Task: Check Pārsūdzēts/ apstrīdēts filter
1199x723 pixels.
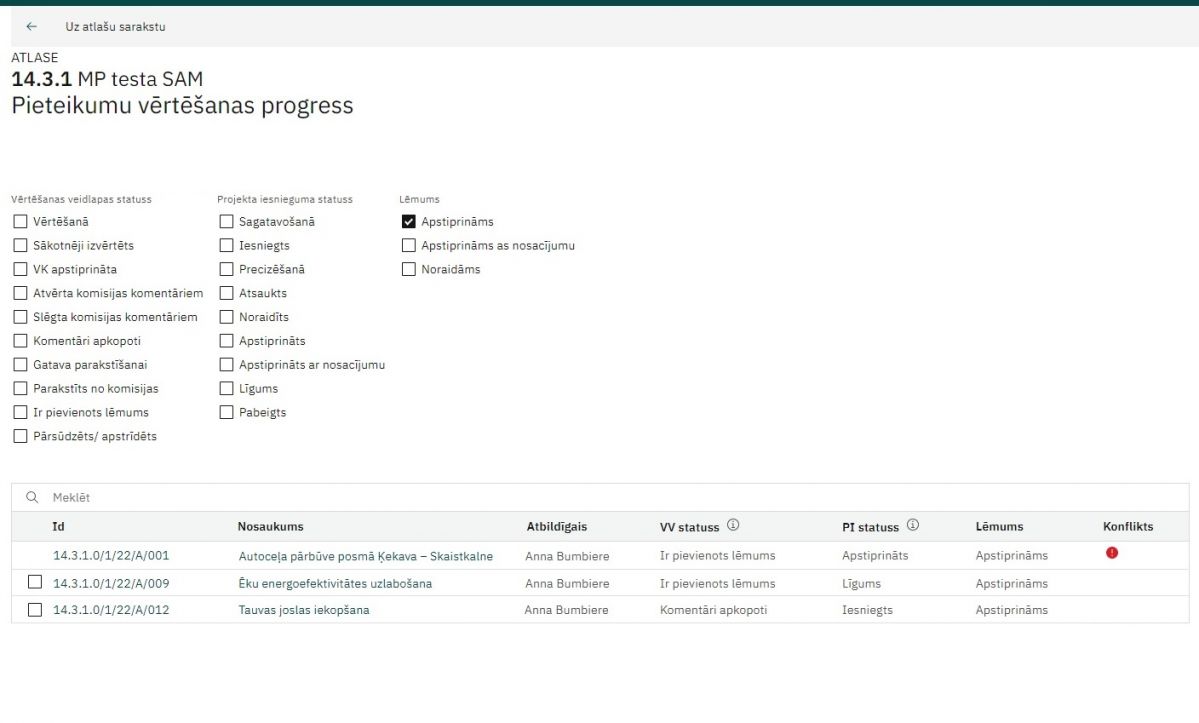Action: pos(20,436)
